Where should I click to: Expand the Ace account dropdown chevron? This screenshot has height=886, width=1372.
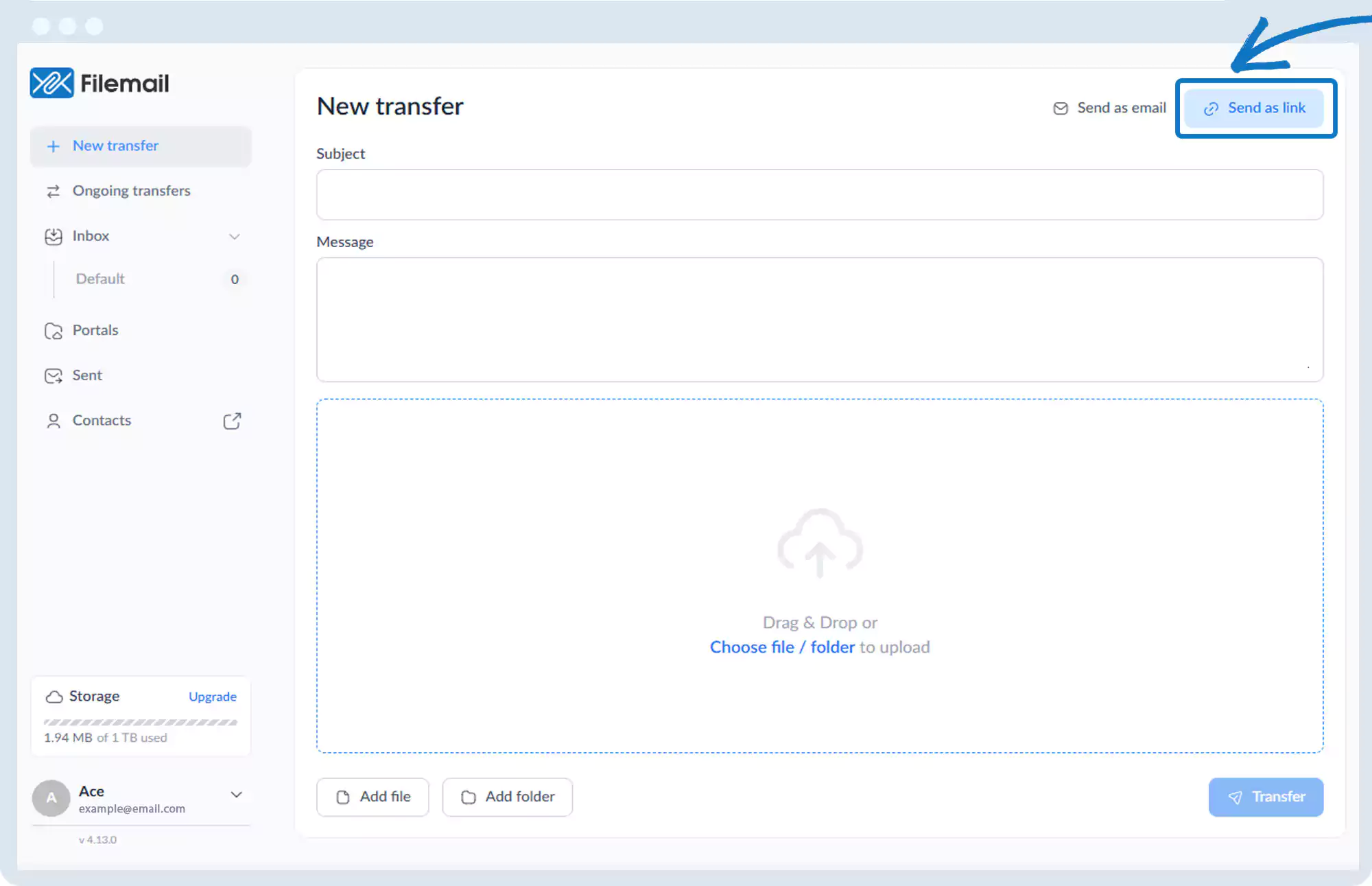[x=236, y=794]
